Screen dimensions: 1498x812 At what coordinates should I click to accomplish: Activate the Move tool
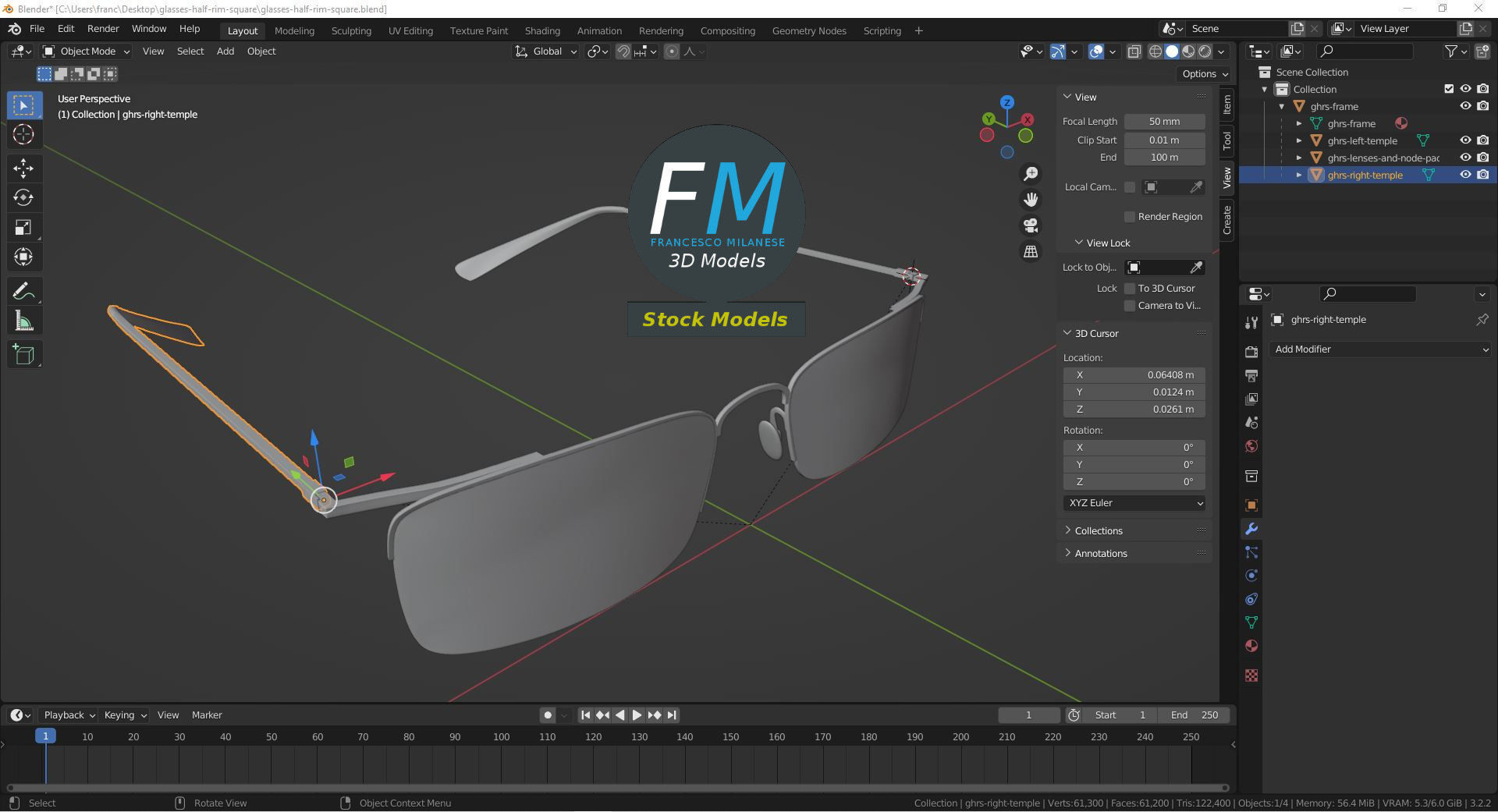23,168
